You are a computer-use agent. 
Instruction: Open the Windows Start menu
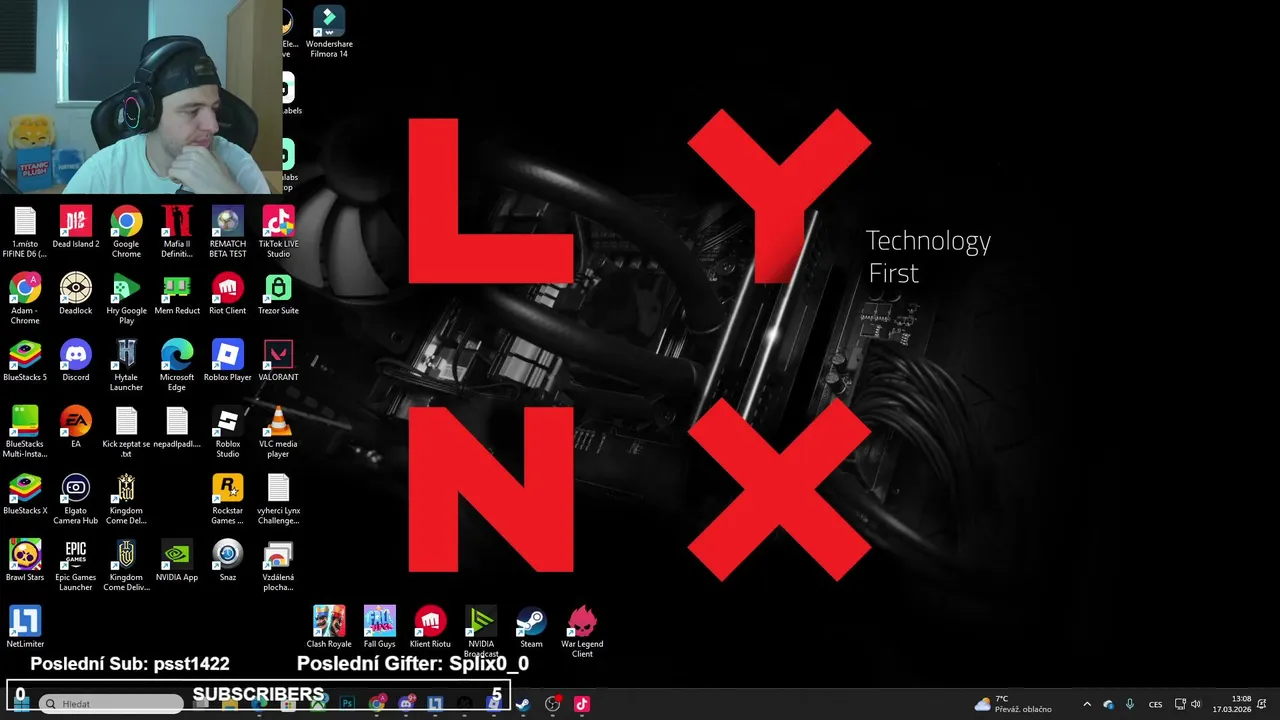[x=20, y=704]
